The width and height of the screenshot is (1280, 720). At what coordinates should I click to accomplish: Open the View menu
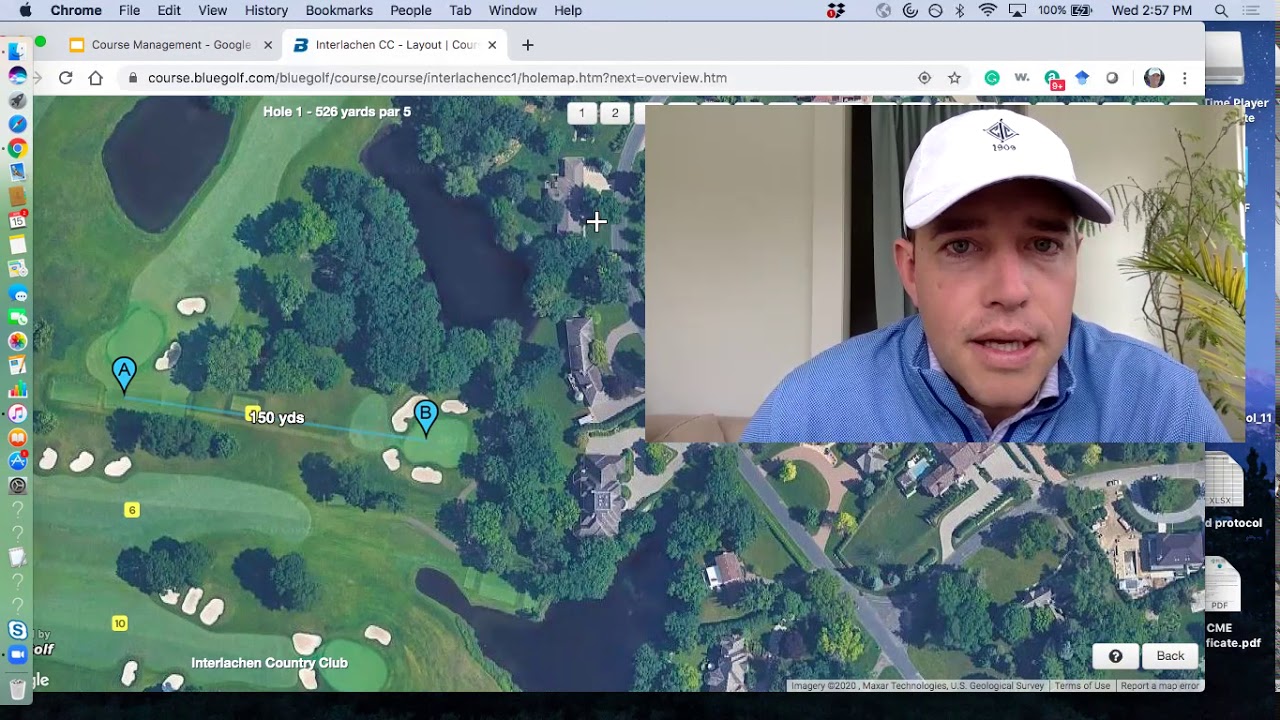pos(213,10)
